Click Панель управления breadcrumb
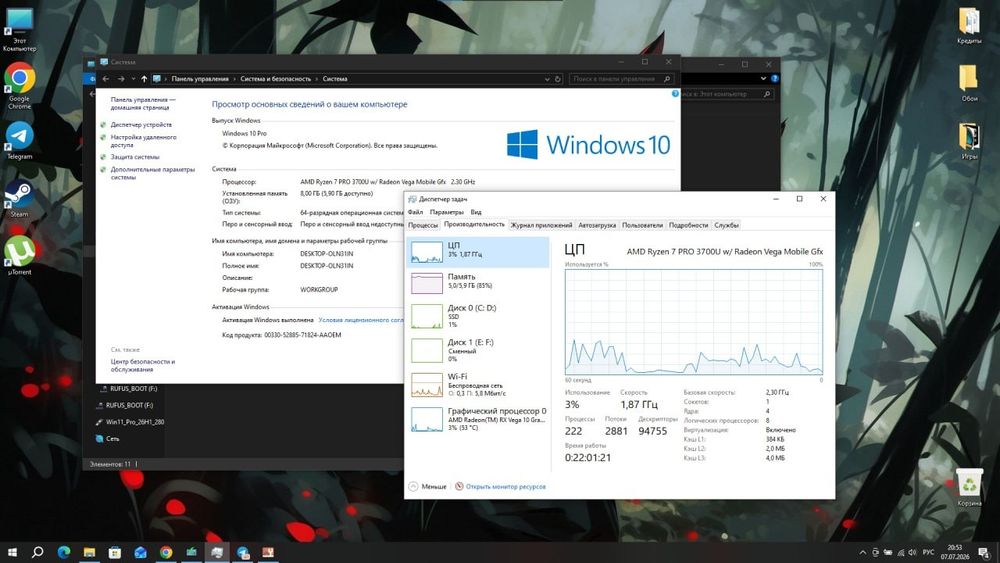This screenshot has width=1000, height=563. (x=200, y=79)
